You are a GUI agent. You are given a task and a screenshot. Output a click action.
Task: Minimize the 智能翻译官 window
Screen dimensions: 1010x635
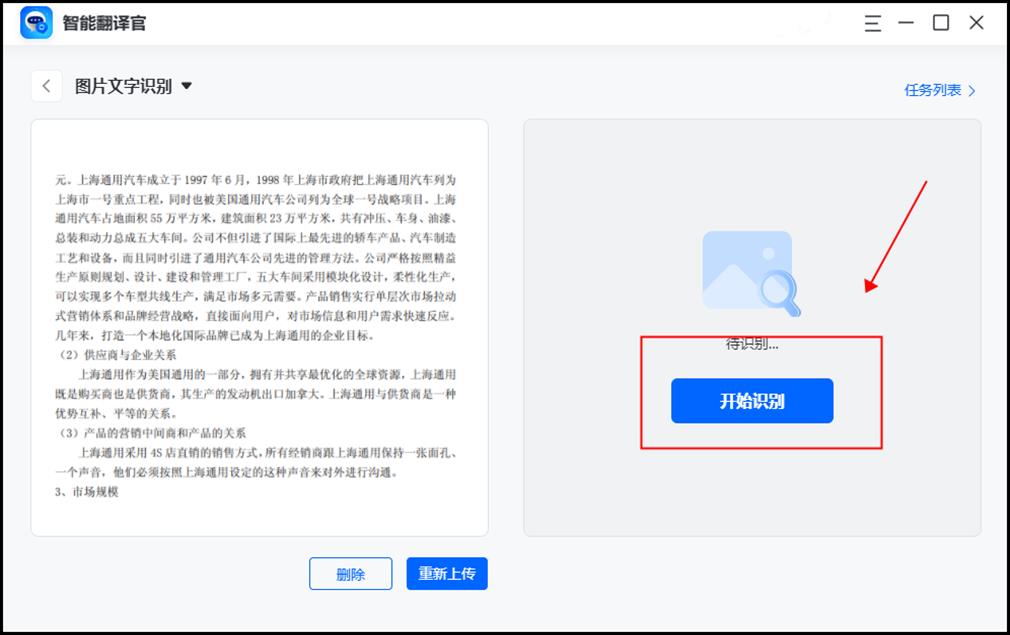point(906,23)
